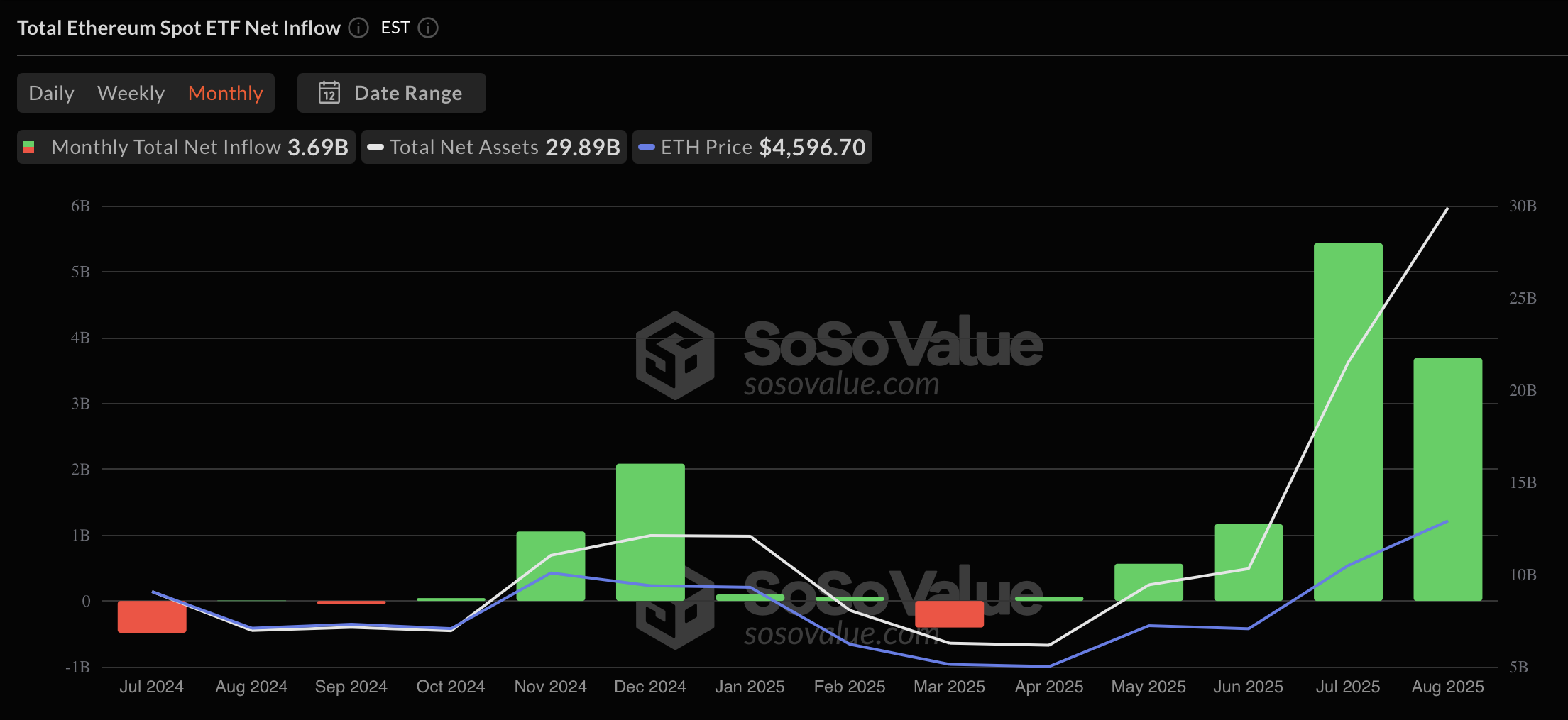The width and height of the screenshot is (1568, 720).
Task: Toggle the Monthly Total Net Inflow series
Action: pos(186,147)
